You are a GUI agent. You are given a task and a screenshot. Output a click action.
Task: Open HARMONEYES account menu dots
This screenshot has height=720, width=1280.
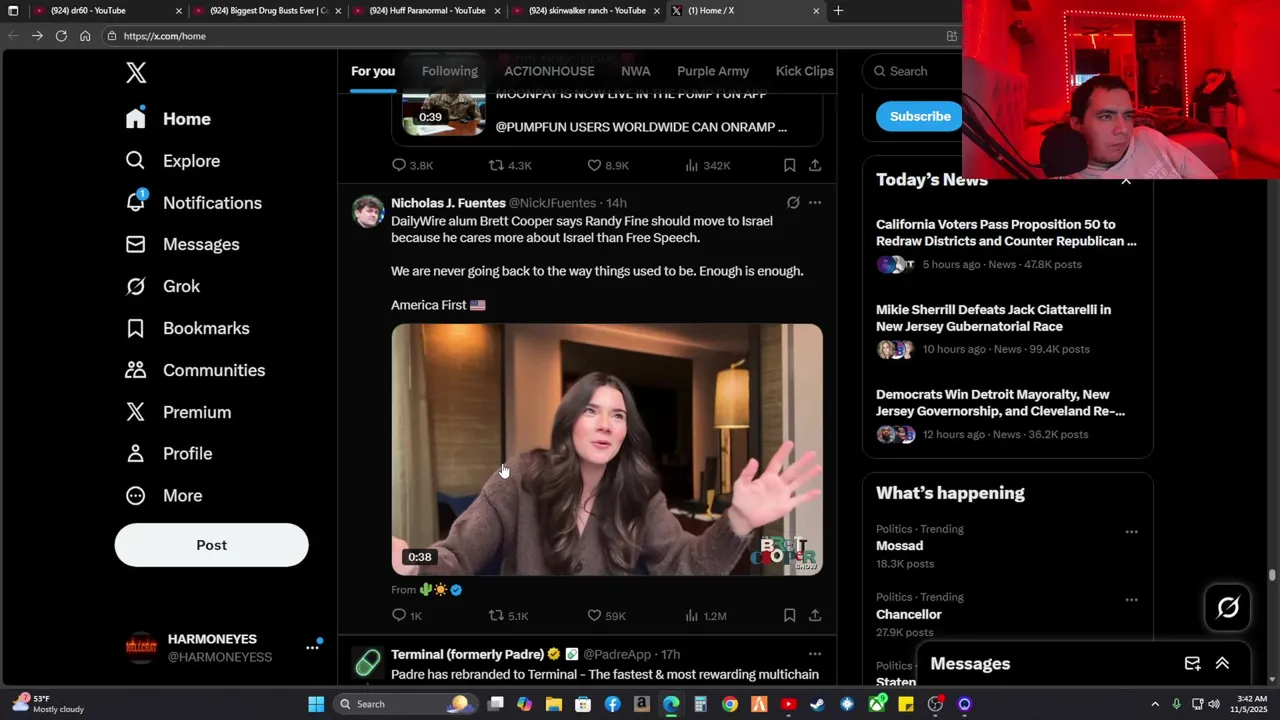tap(312, 648)
